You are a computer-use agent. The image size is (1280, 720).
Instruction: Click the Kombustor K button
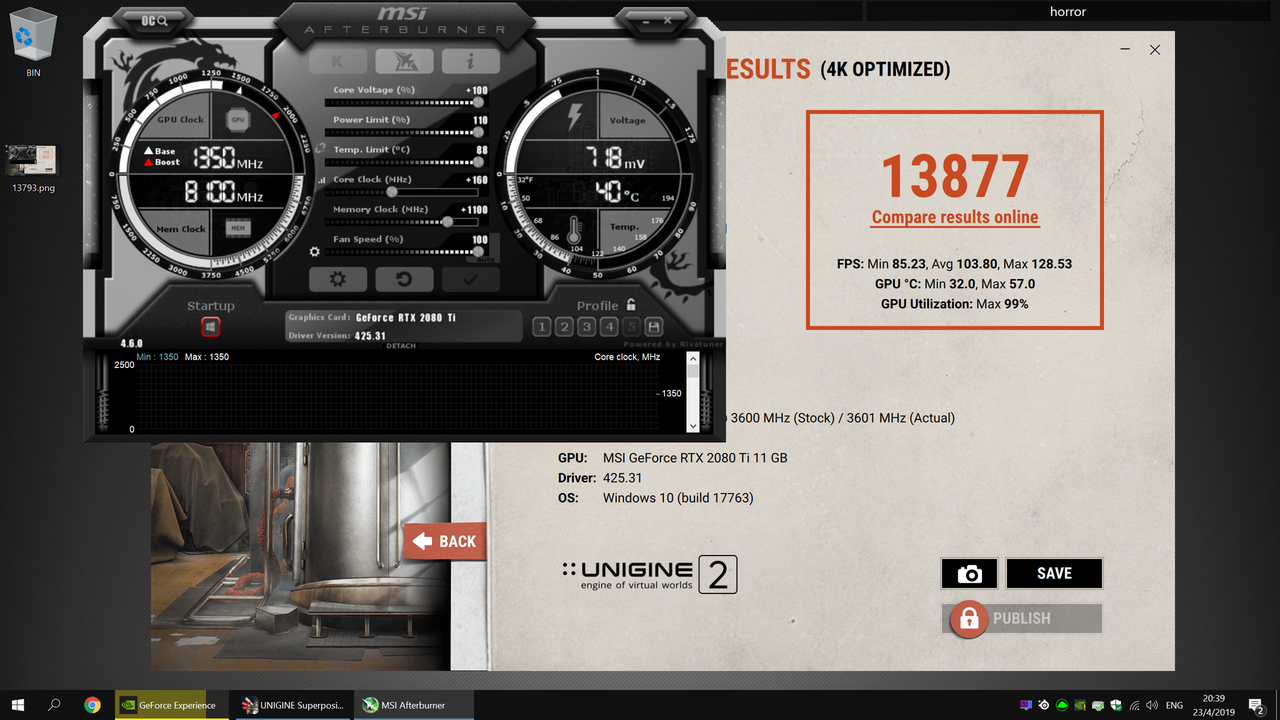click(338, 61)
